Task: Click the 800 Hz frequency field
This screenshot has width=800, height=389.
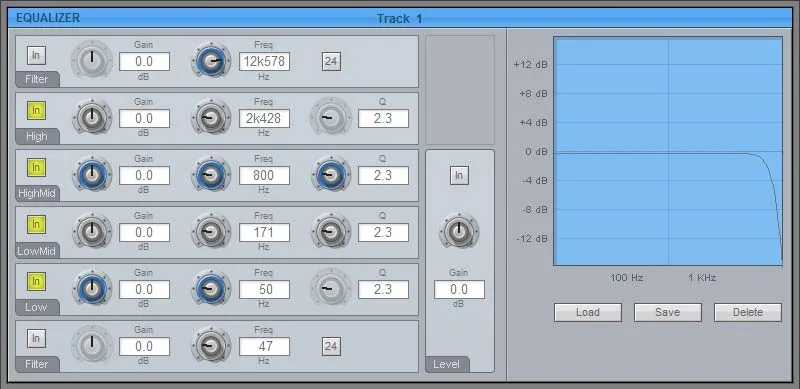Action: coord(264,176)
